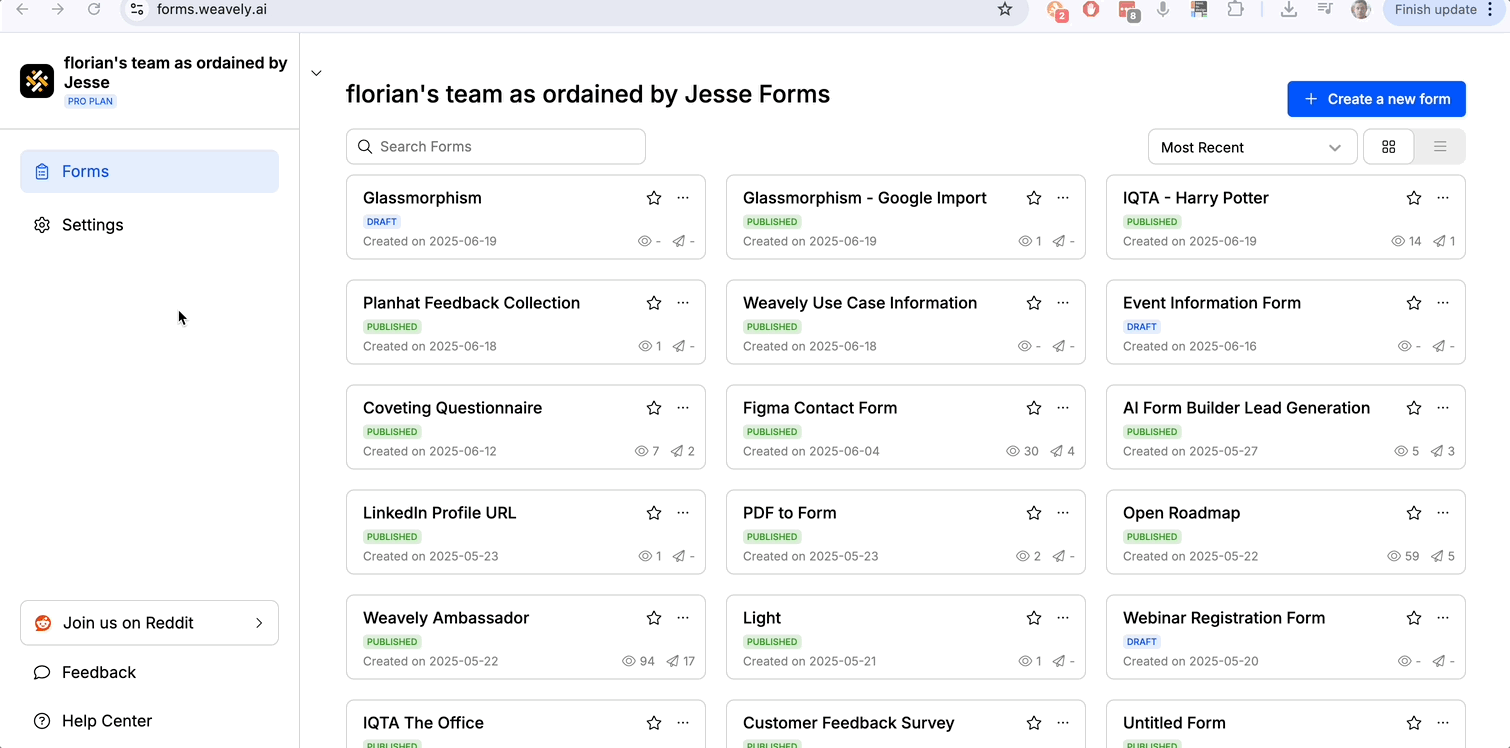Image resolution: width=1510 pixels, height=748 pixels.
Task: Click star icon on LinkedIn Profile URL
Action: pyautogui.click(x=654, y=513)
